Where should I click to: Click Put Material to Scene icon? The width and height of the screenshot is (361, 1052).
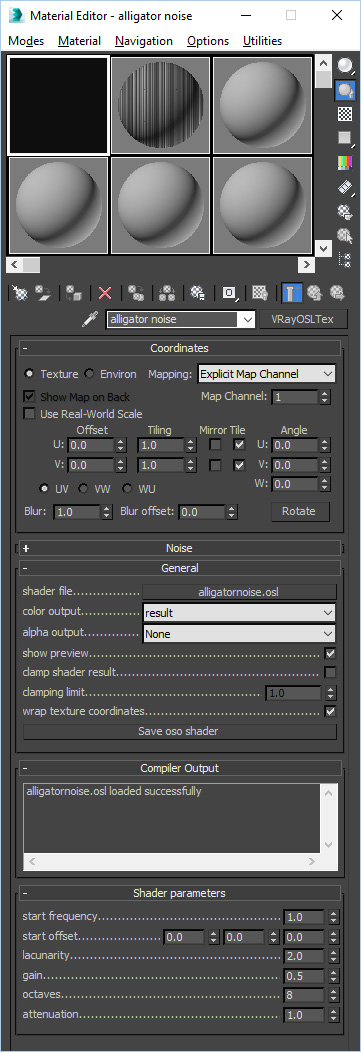coord(43,293)
